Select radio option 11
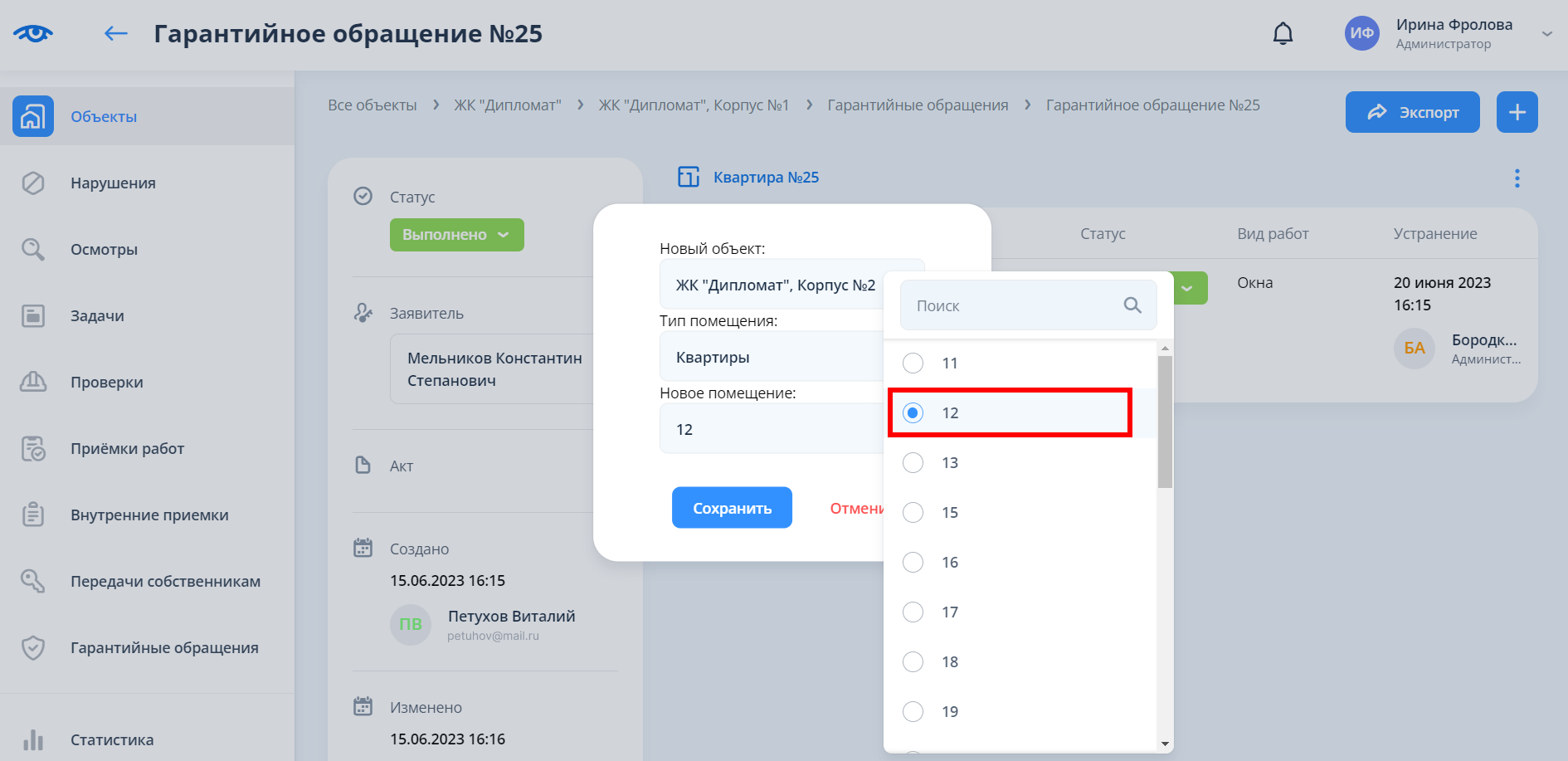Screen dimensions: 1568x761 tap(913, 363)
